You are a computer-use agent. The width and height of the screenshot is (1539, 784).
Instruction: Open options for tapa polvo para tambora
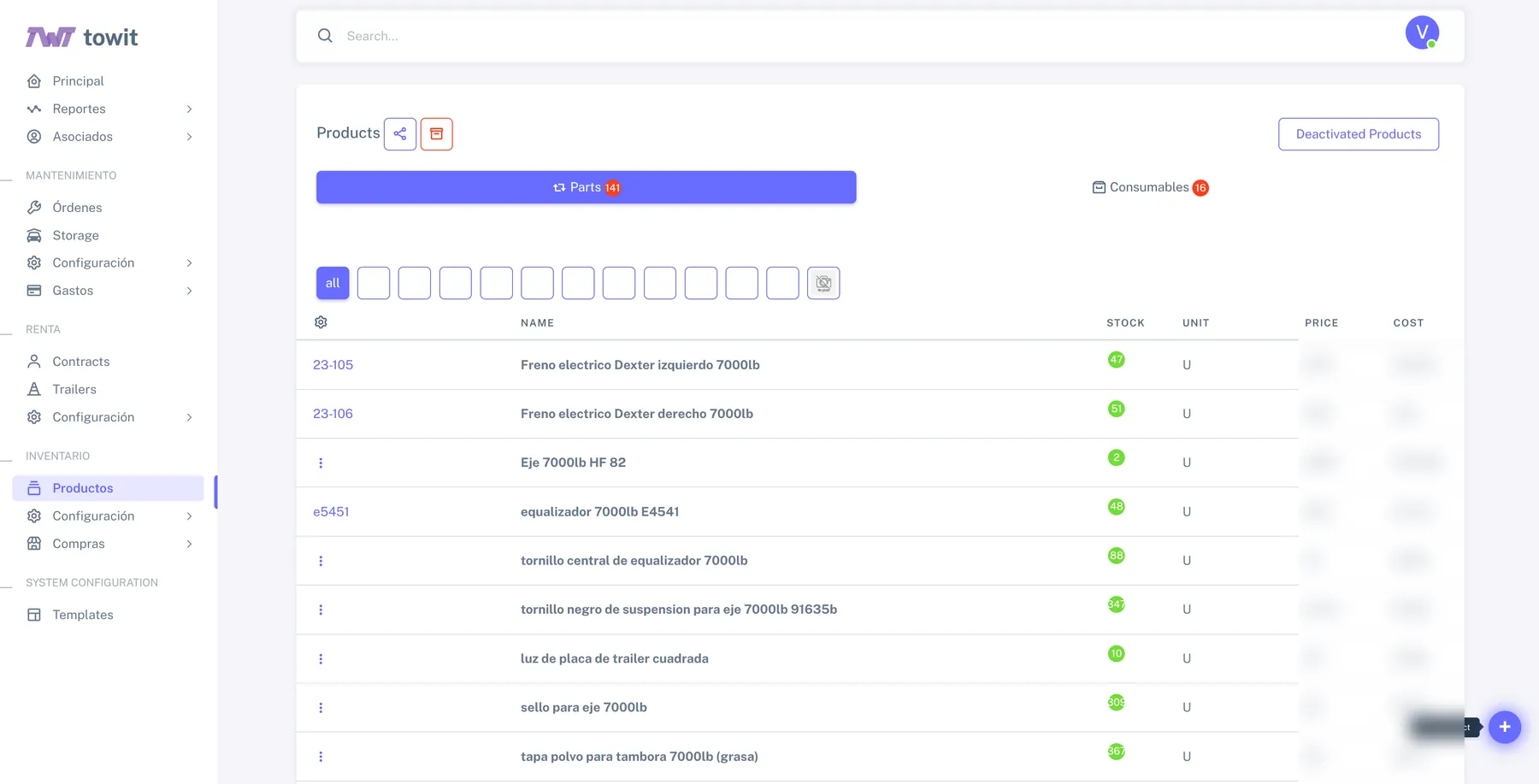[x=321, y=757]
